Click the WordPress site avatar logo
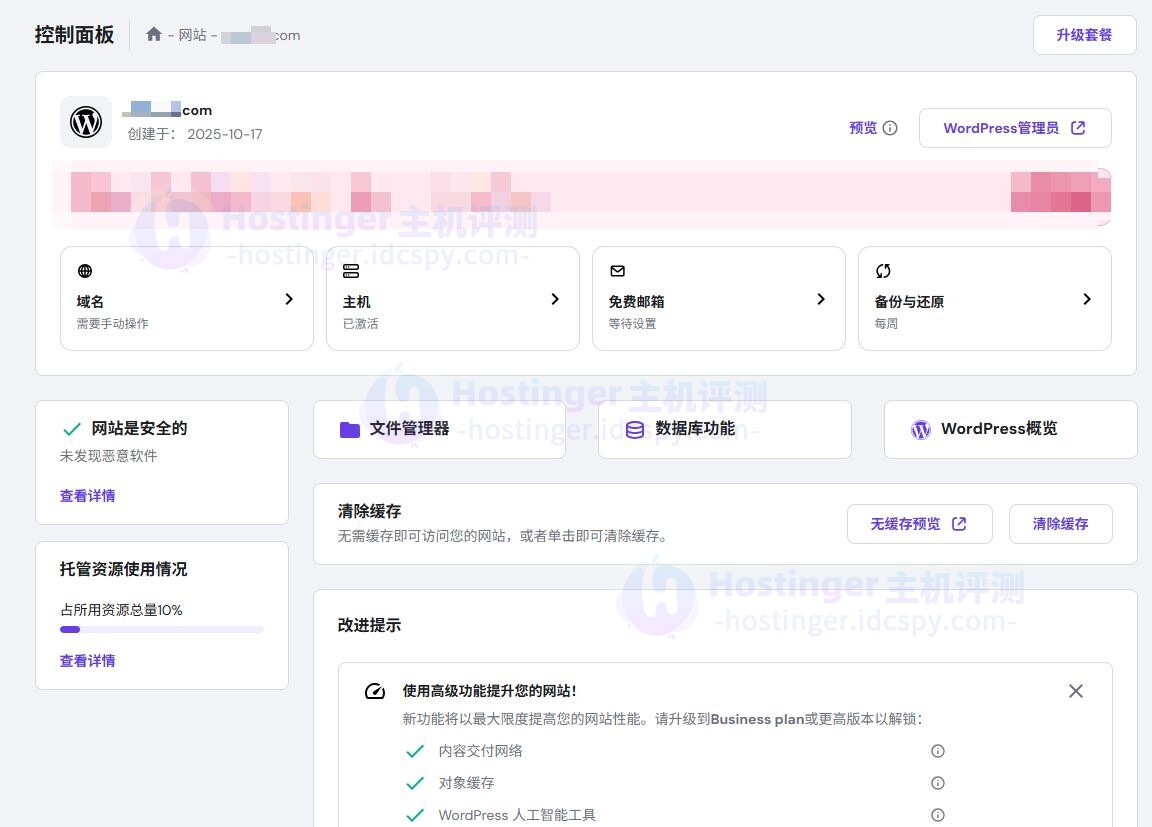This screenshot has width=1152, height=827. pyautogui.click(x=86, y=122)
